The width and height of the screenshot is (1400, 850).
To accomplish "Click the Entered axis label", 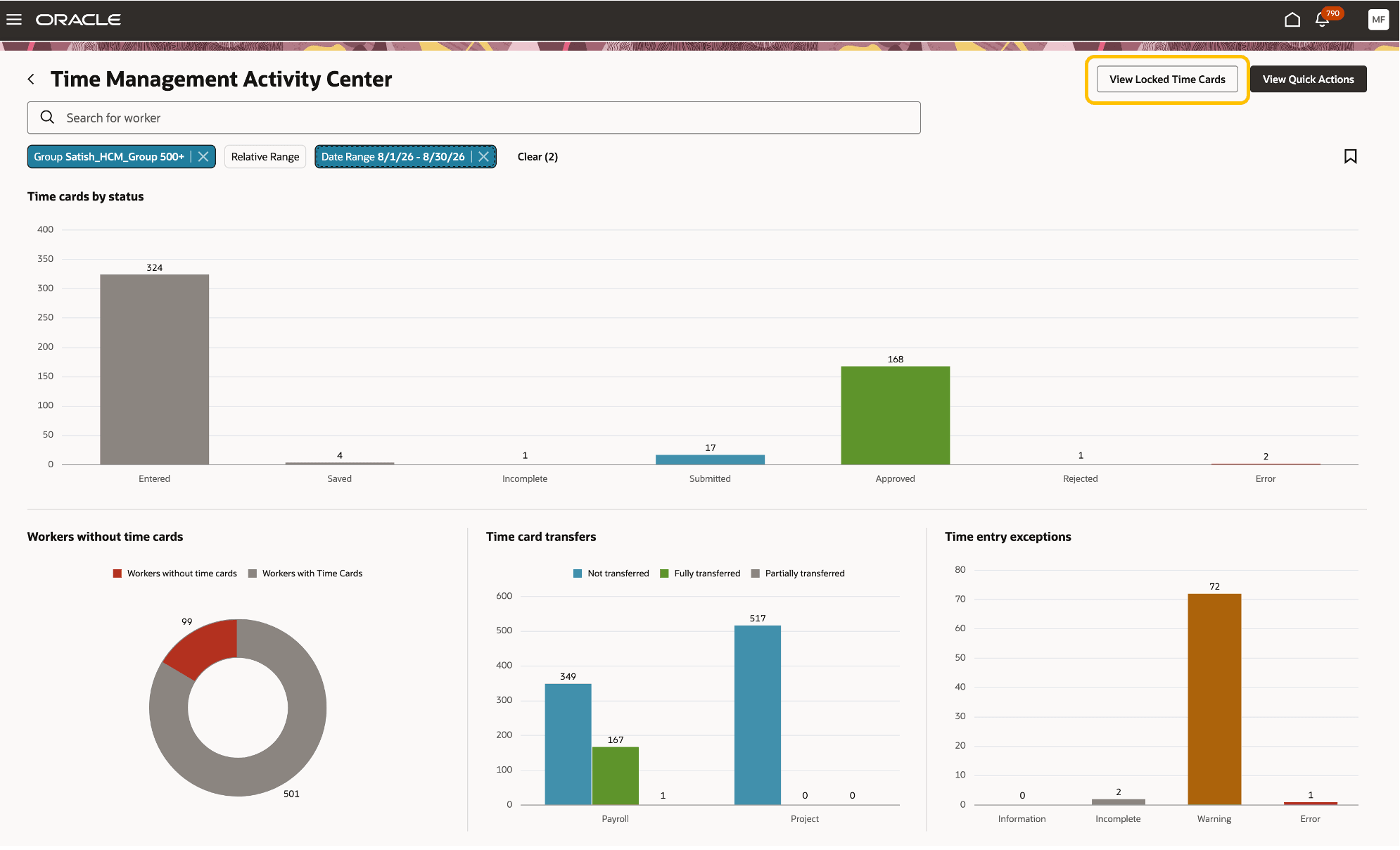I will (x=155, y=478).
